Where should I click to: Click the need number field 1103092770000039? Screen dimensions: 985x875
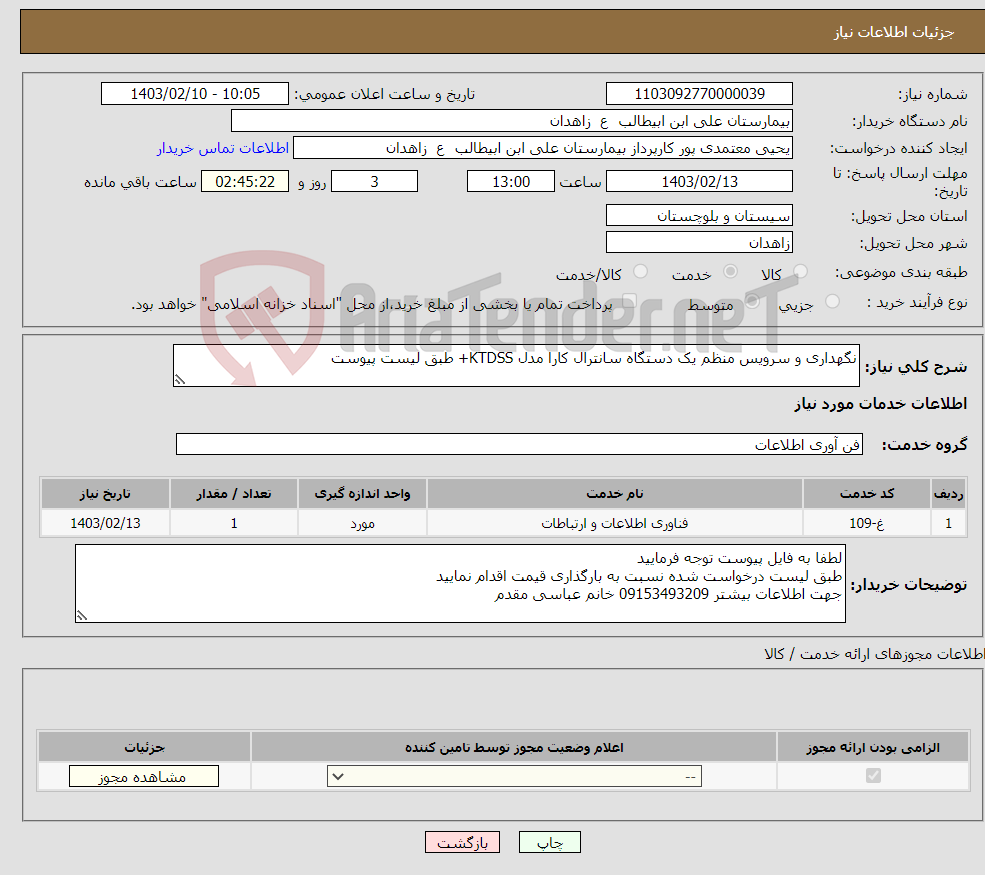click(x=699, y=94)
